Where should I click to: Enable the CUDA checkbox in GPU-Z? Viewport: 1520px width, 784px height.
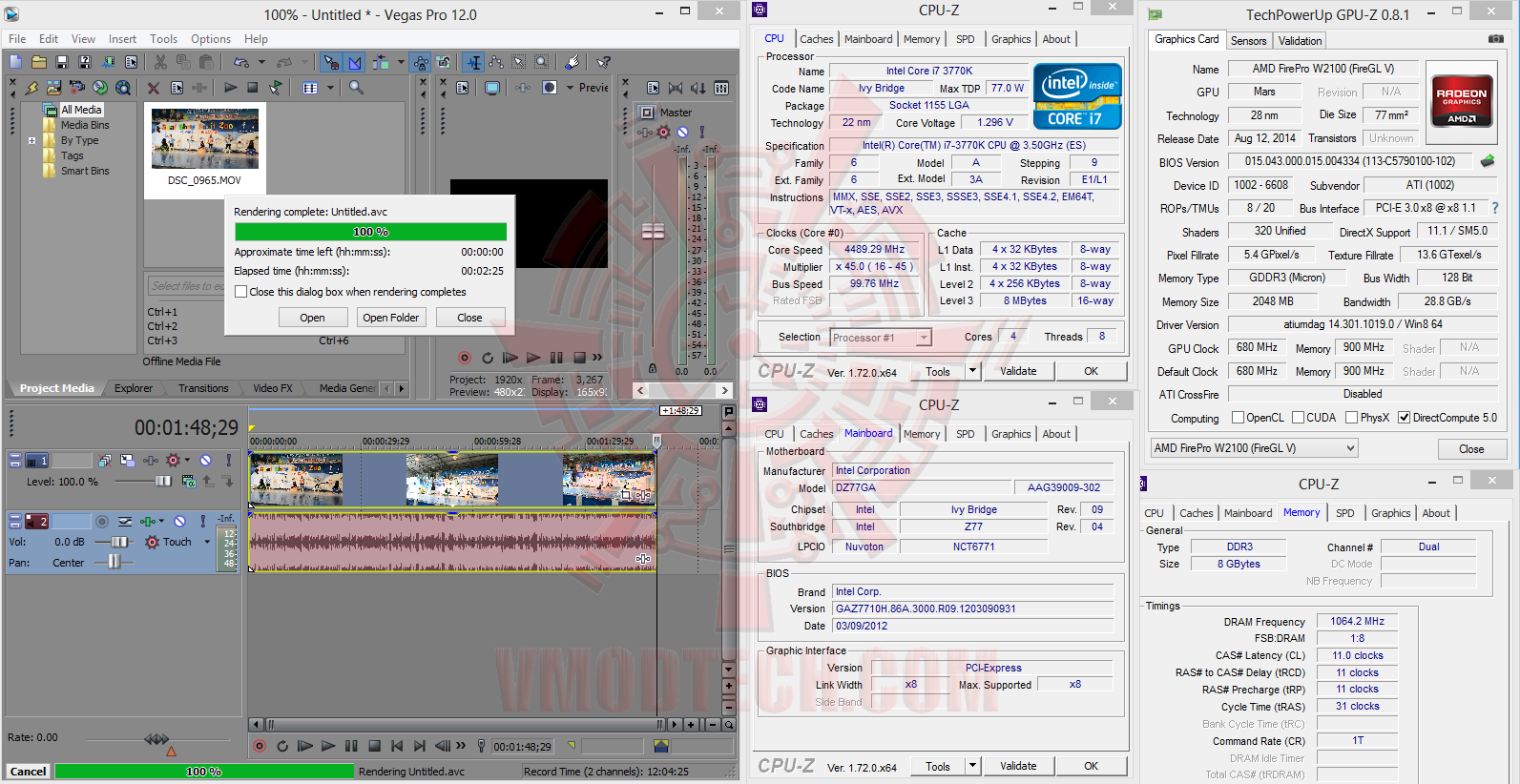click(1299, 418)
